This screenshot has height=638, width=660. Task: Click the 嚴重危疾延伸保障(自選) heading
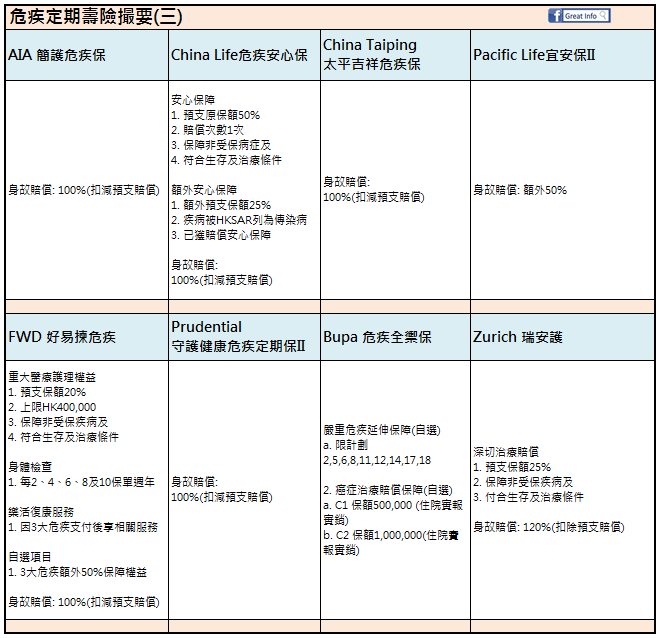coord(382,430)
